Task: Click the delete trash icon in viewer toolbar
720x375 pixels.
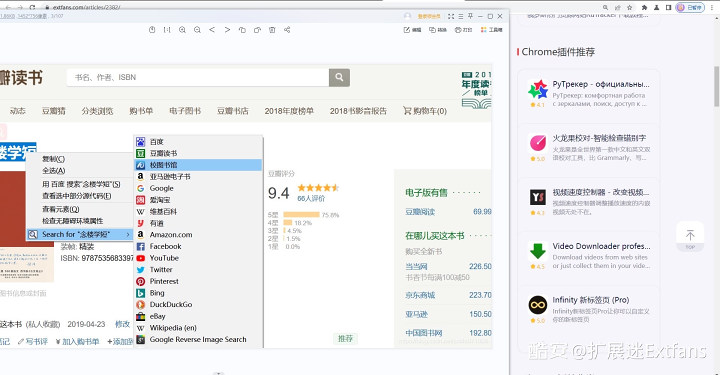Action: [272, 30]
